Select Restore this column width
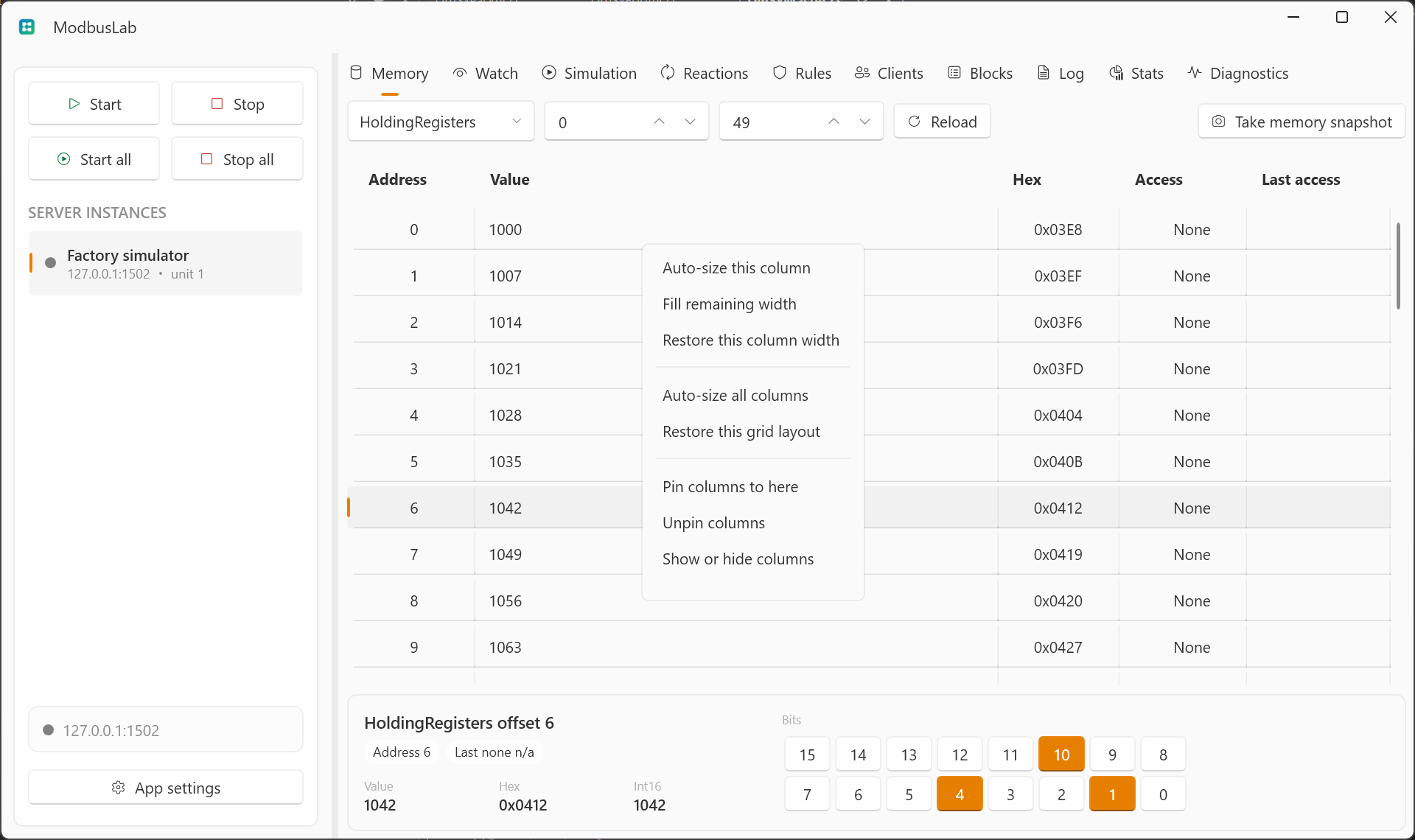Screen dimensions: 1415x840 [x=752, y=340]
